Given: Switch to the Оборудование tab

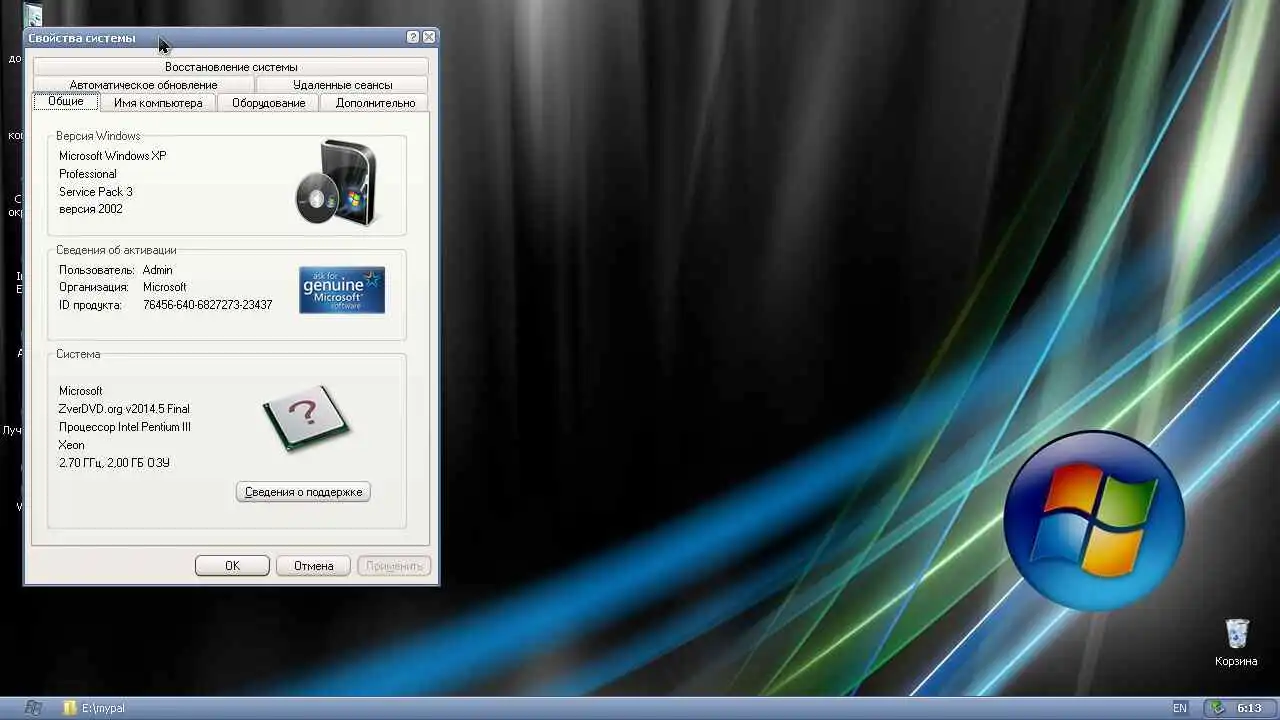Looking at the screenshot, I should pos(269,103).
